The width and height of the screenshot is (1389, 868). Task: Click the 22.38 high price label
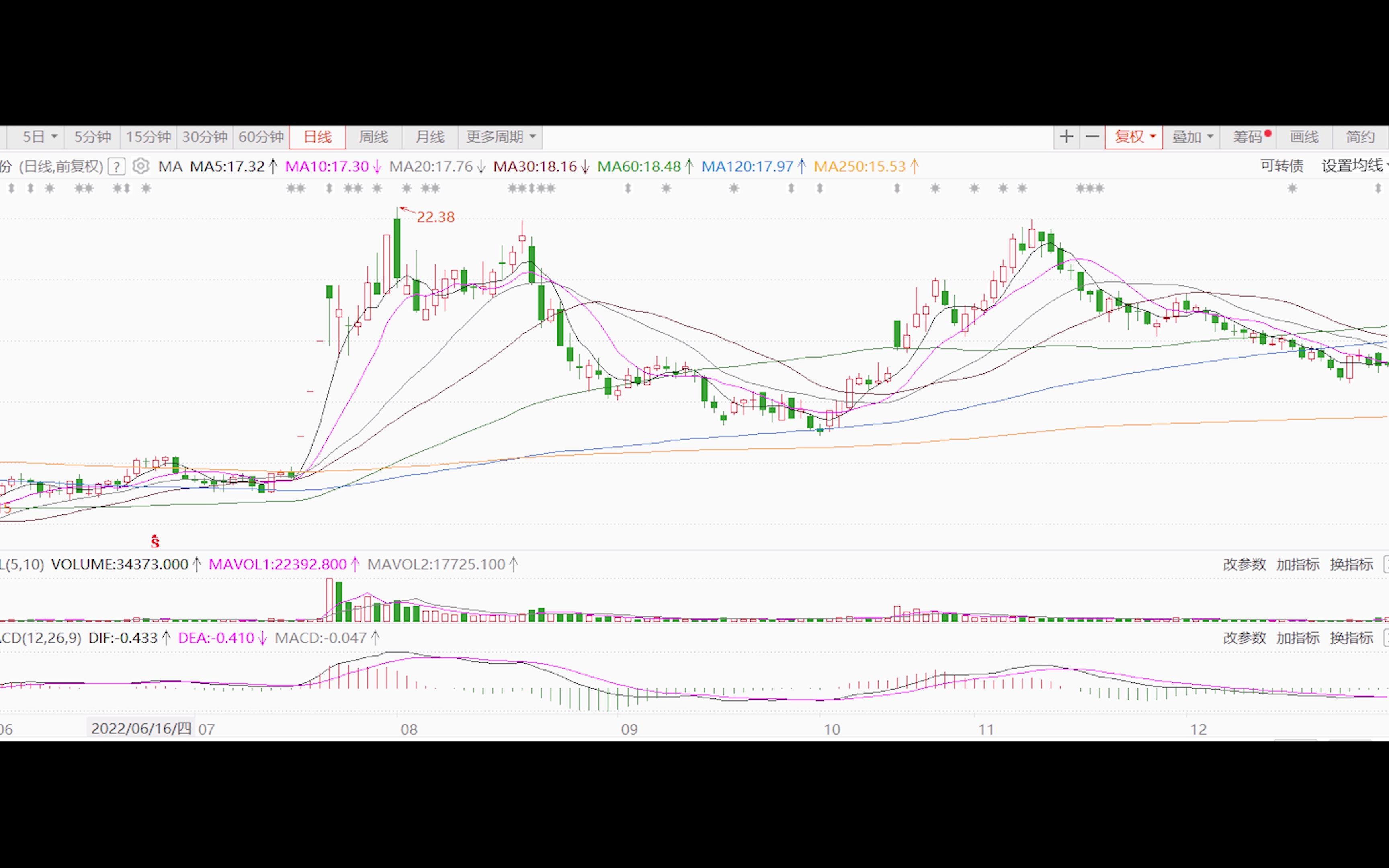[435, 217]
